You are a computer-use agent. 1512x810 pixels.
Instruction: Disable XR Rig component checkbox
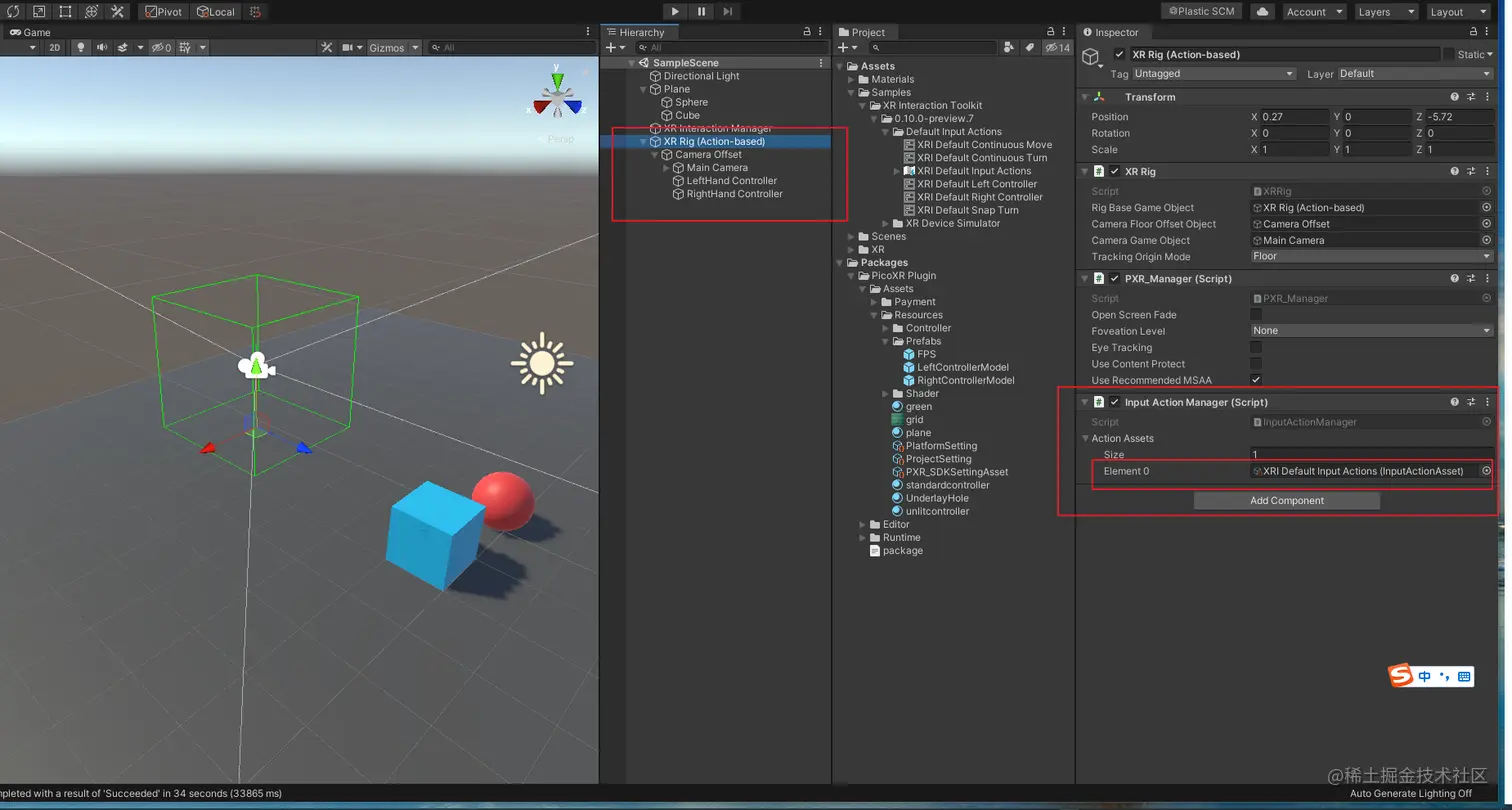pos(1114,171)
